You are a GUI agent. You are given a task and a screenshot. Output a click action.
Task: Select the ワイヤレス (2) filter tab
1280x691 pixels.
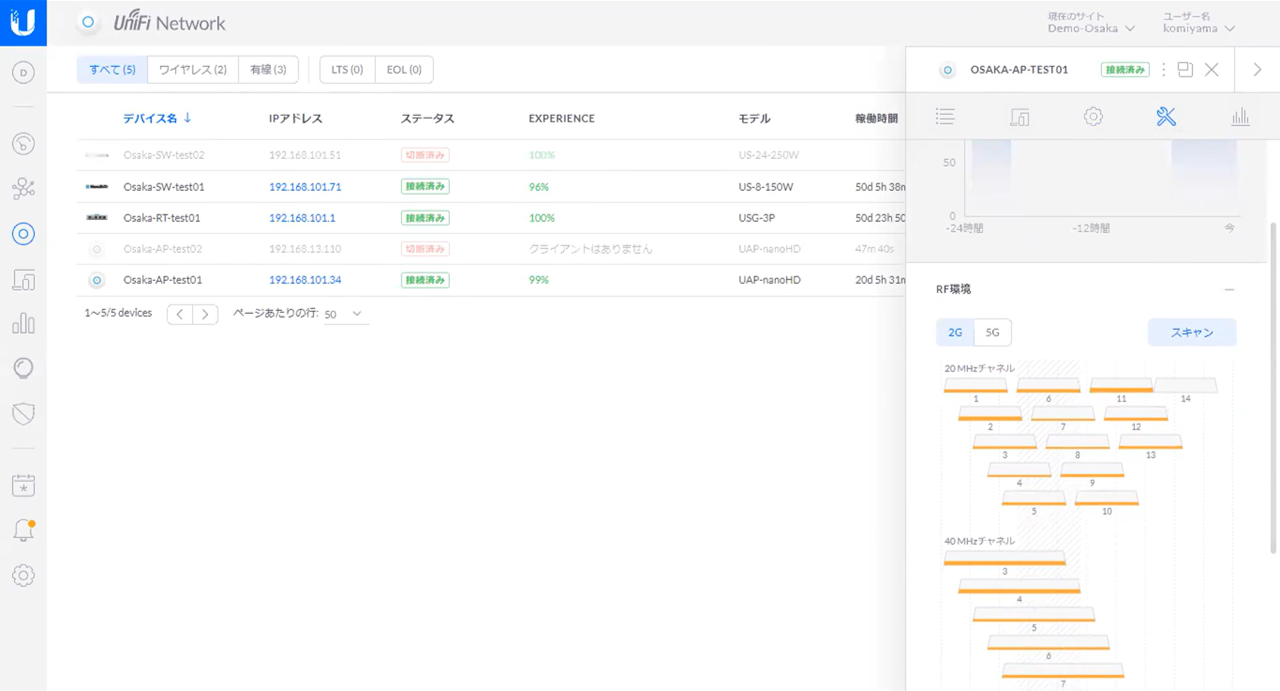(x=193, y=70)
